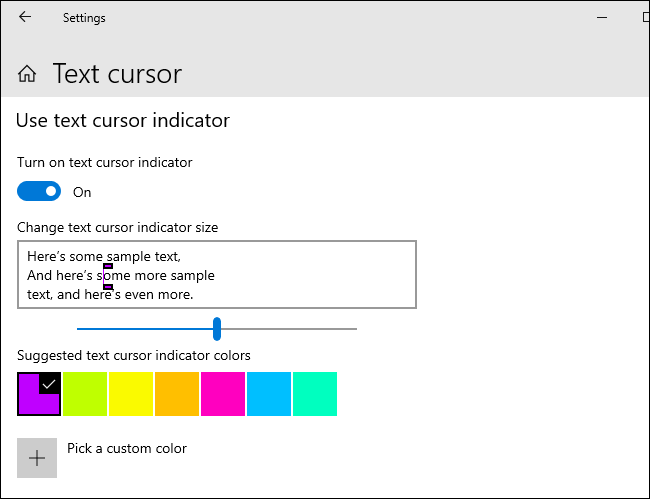Click the 'Text cursor' page heading
The height and width of the screenshot is (499, 650).
click(x=117, y=74)
